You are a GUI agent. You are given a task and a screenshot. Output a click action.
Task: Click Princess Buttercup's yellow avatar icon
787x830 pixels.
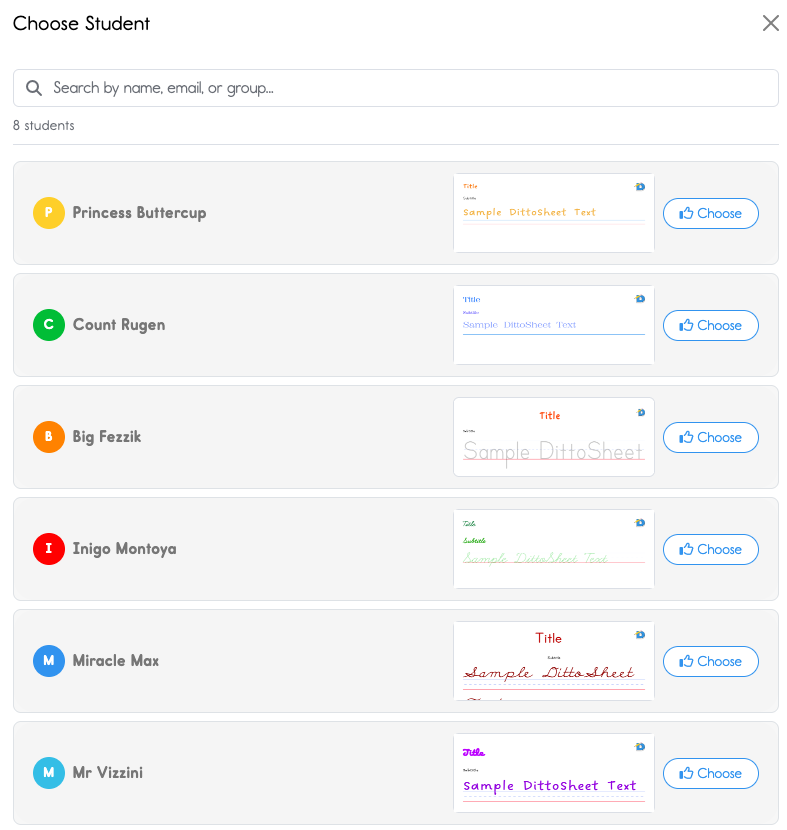pos(49,213)
